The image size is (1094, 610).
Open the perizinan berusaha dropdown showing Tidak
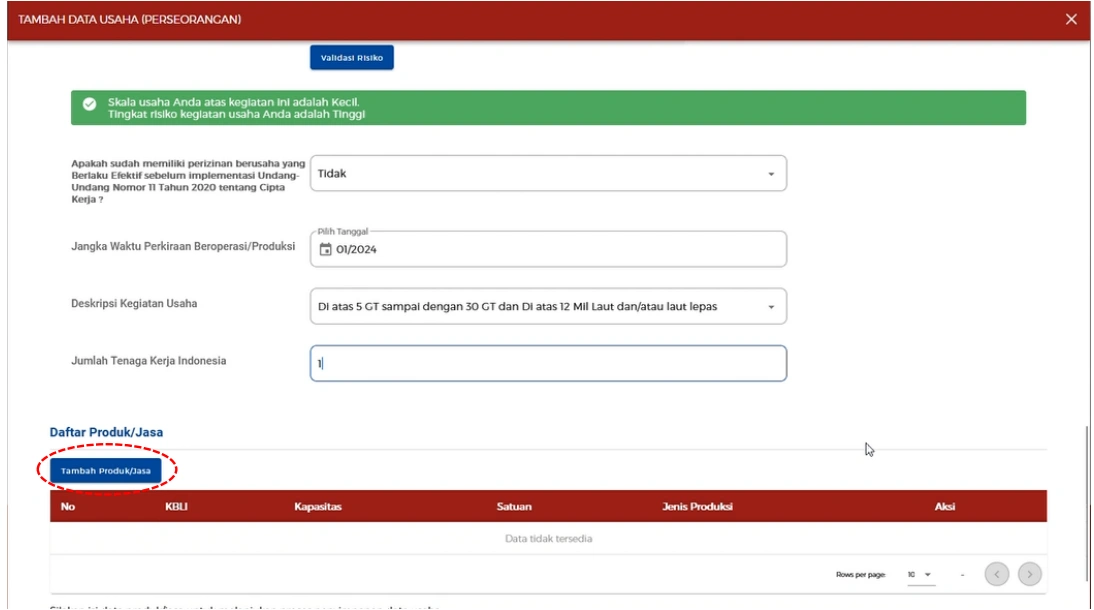coord(548,173)
